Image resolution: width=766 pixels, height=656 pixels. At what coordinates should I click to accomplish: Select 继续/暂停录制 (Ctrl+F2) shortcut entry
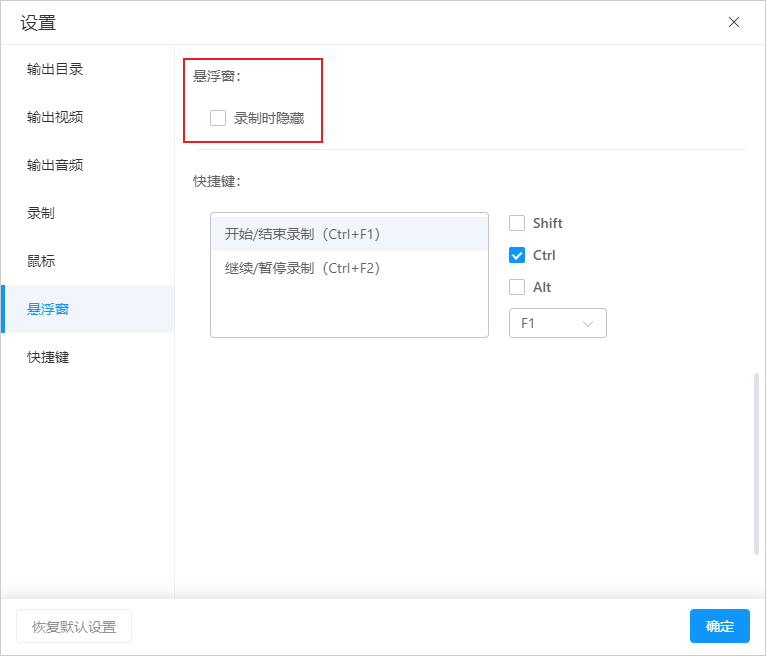pos(349,268)
